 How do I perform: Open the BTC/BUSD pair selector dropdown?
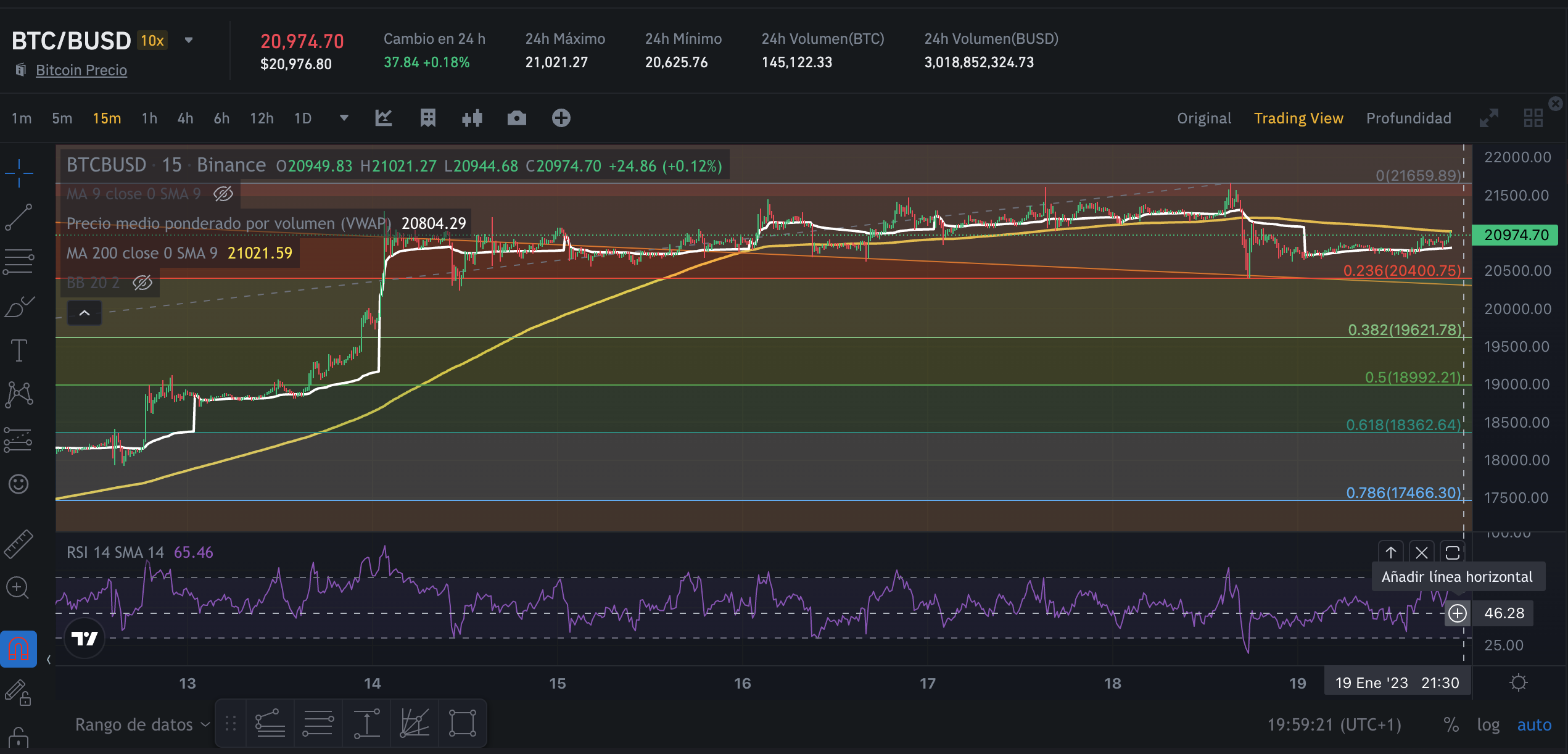(189, 41)
